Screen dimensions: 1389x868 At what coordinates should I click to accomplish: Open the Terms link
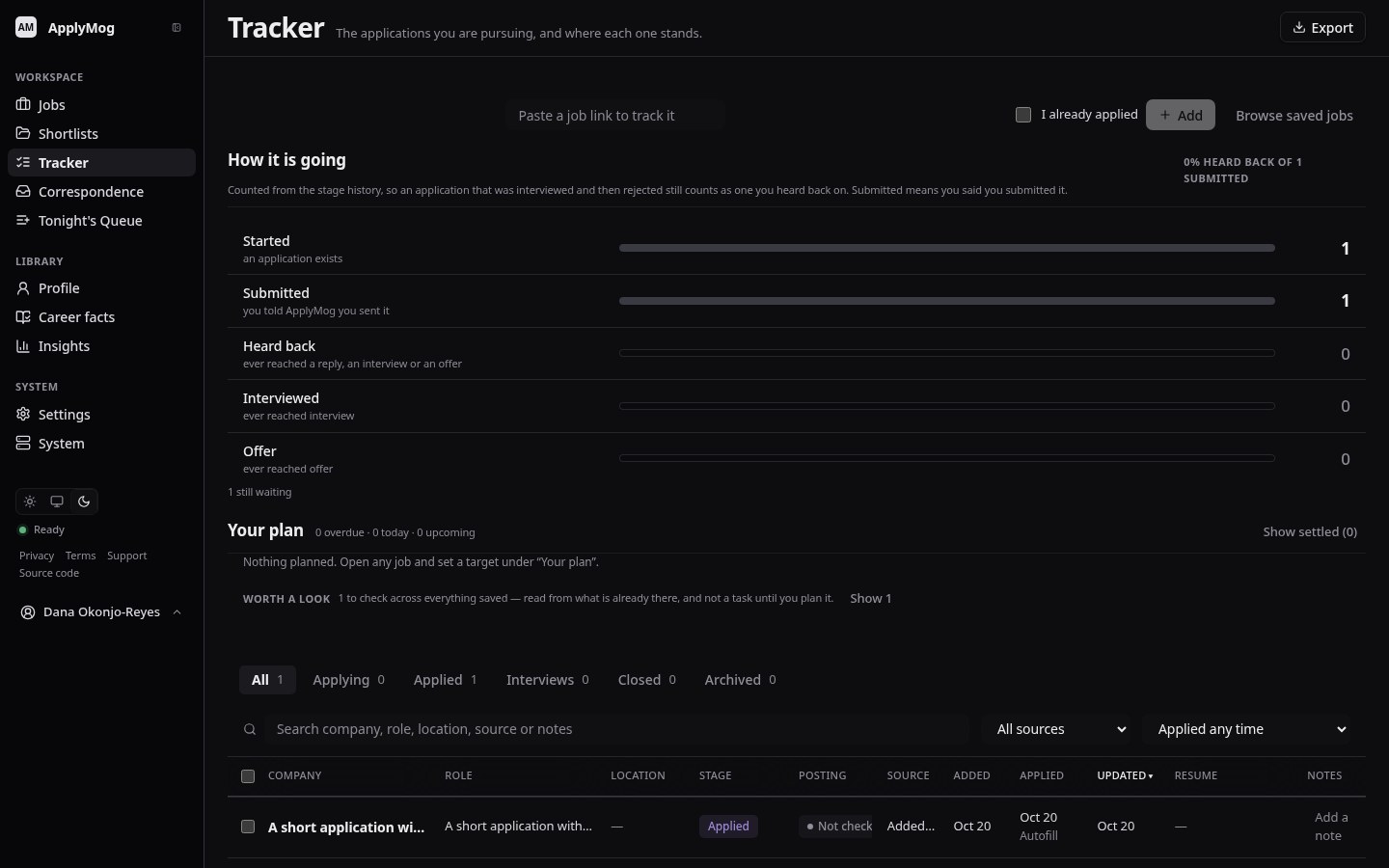point(80,556)
